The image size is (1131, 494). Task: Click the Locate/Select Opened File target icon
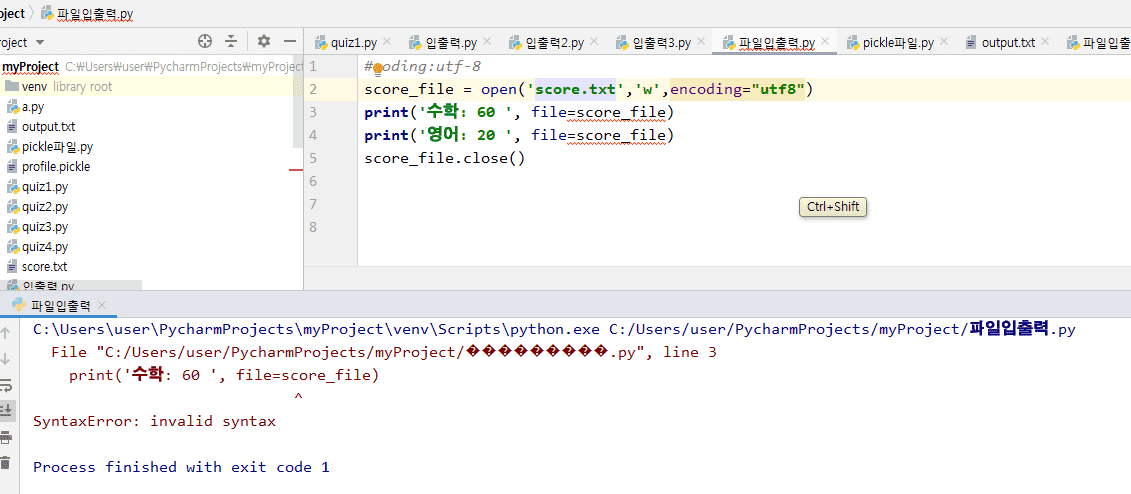pos(205,41)
